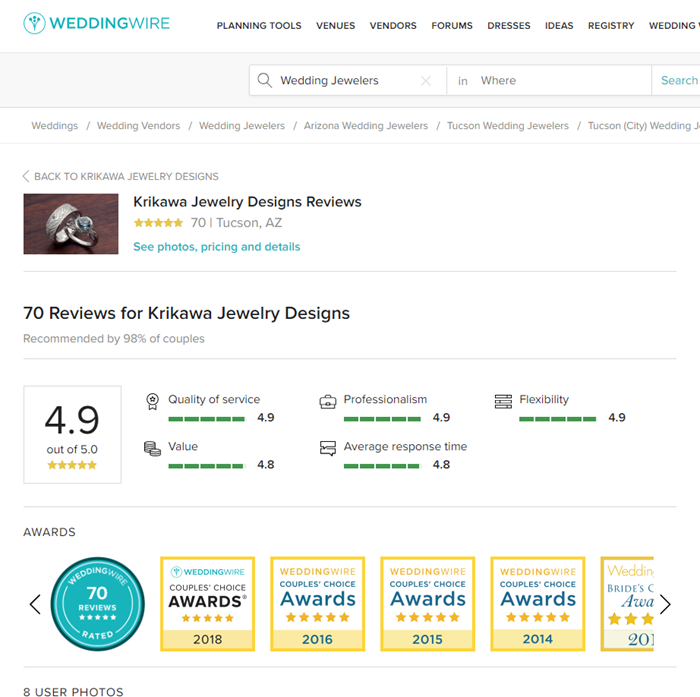Show next awards with right arrow
This screenshot has width=700, height=697.
coord(665,605)
